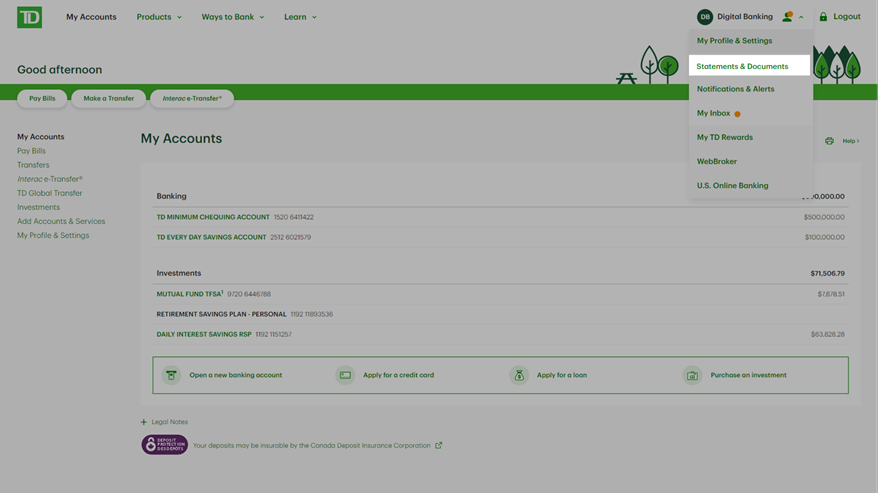878x493 pixels.
Task: Select My Accounts in left sidebar
Action: tap(40, 137)
